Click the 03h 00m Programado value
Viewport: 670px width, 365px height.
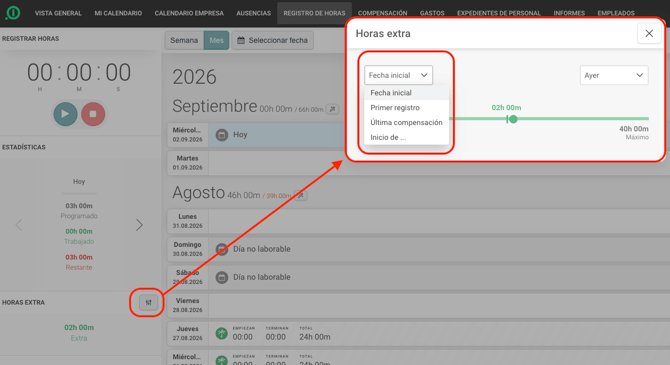pos(79,206)
